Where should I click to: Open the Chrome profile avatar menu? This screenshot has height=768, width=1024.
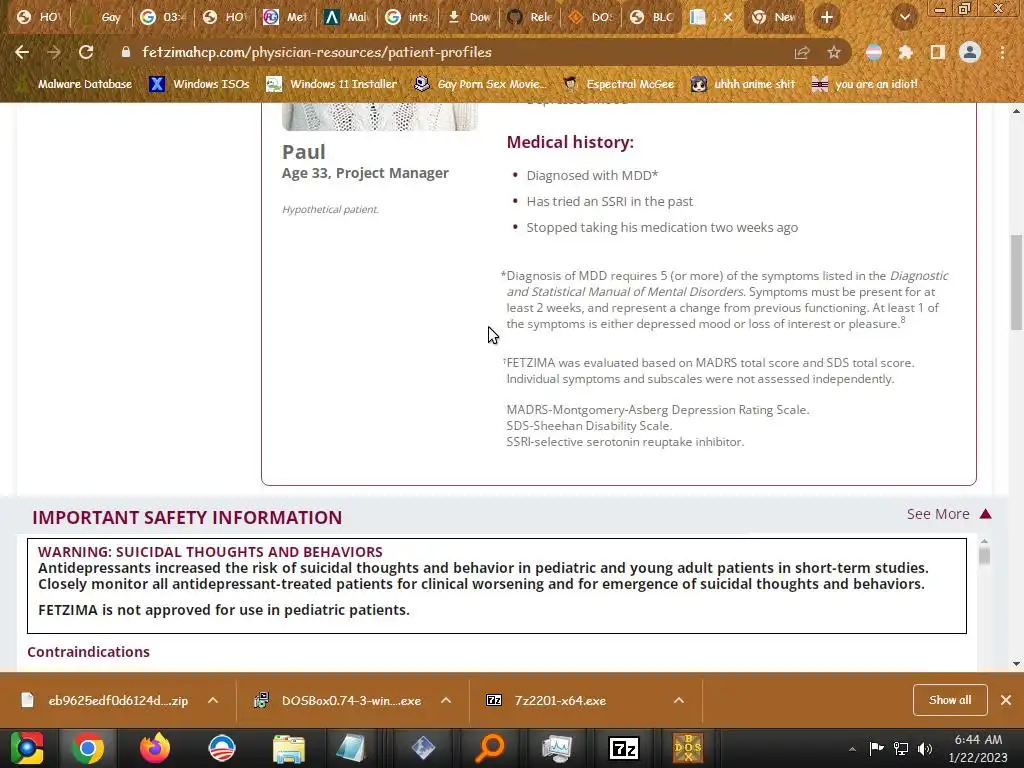pyautogui.click(x=970, y=52)
